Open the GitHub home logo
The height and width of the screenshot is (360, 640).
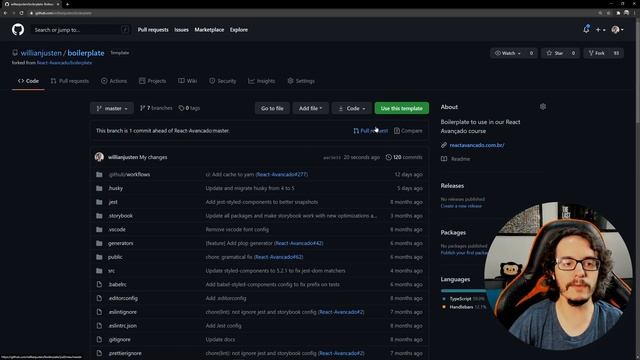coord(18,30)
